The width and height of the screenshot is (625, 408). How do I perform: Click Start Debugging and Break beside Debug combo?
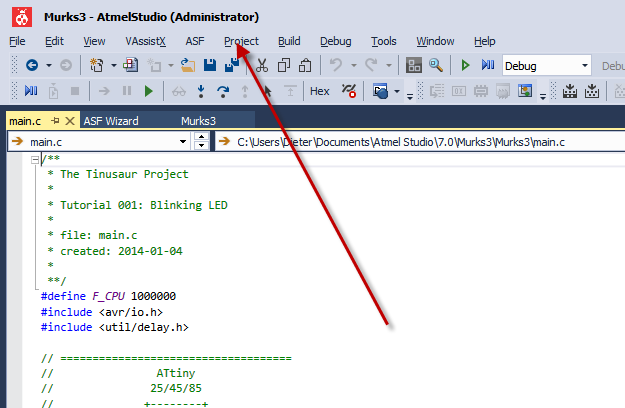tap(487, 65)
